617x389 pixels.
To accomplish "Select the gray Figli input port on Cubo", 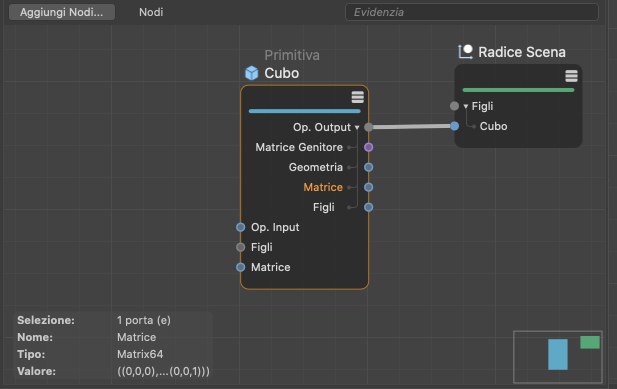I will click(240, 247).
